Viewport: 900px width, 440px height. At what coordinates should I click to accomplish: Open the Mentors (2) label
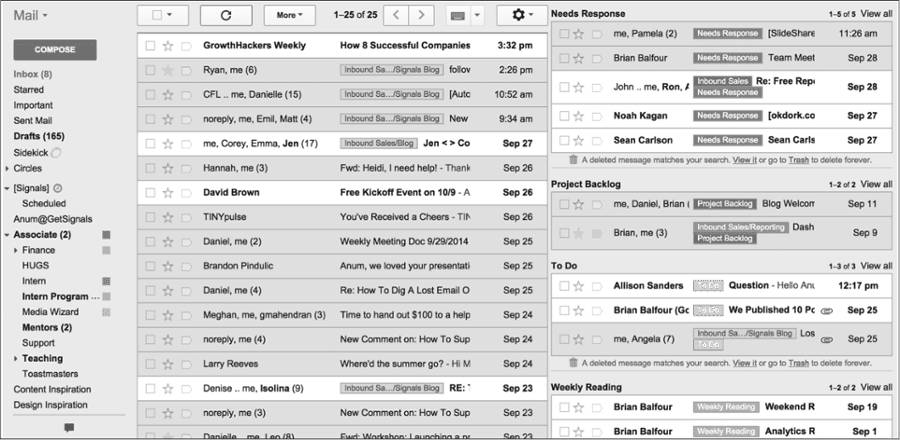(47, 328)
